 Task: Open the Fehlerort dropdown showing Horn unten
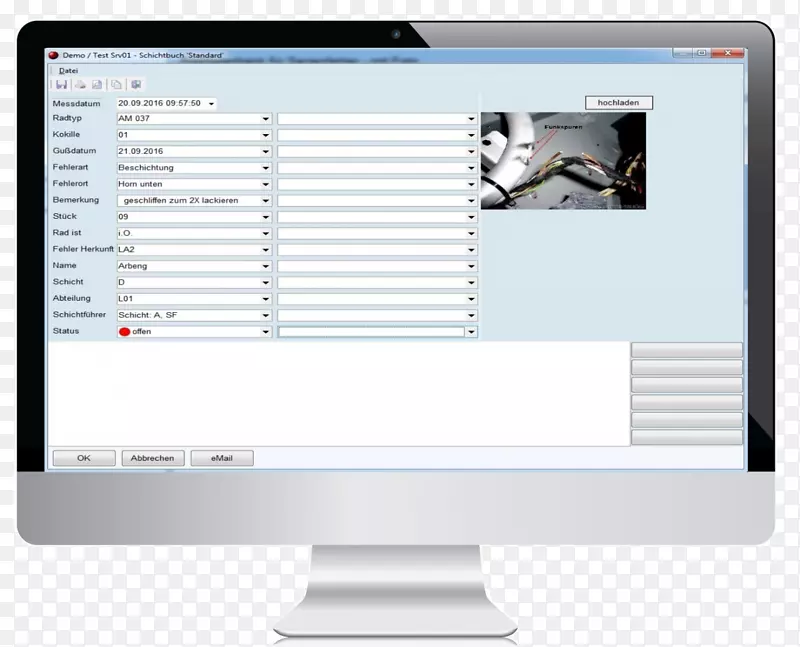point(265,185)
